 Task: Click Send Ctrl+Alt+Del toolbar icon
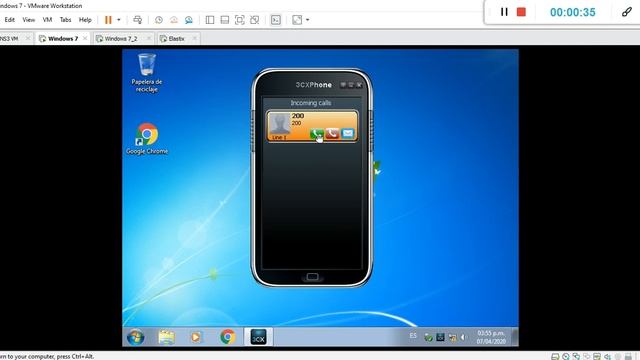(138, 20)
